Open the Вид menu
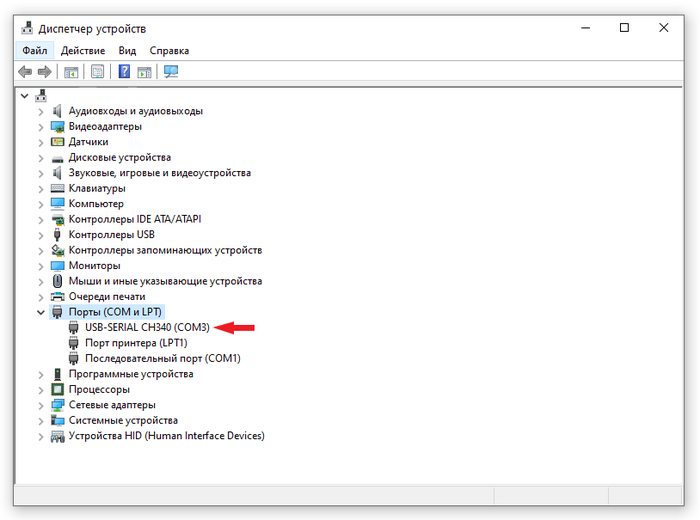 [127, 50]
